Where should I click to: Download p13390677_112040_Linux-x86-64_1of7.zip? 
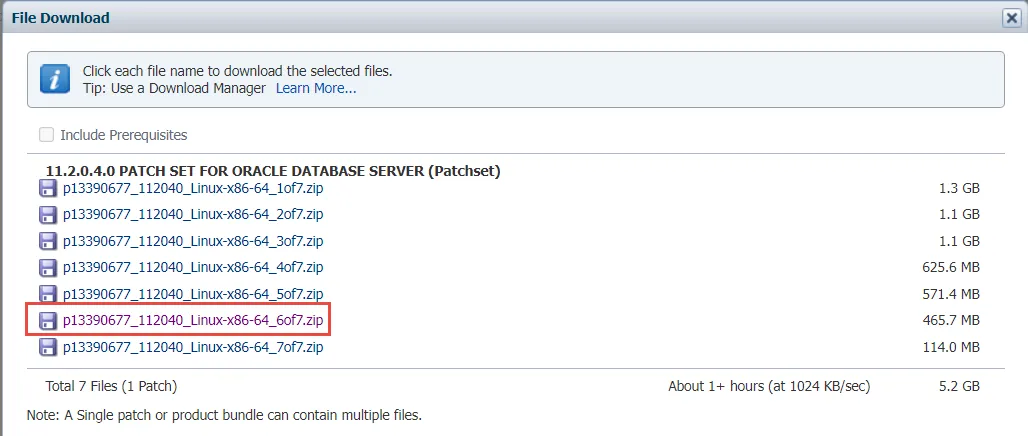(193, 189)
